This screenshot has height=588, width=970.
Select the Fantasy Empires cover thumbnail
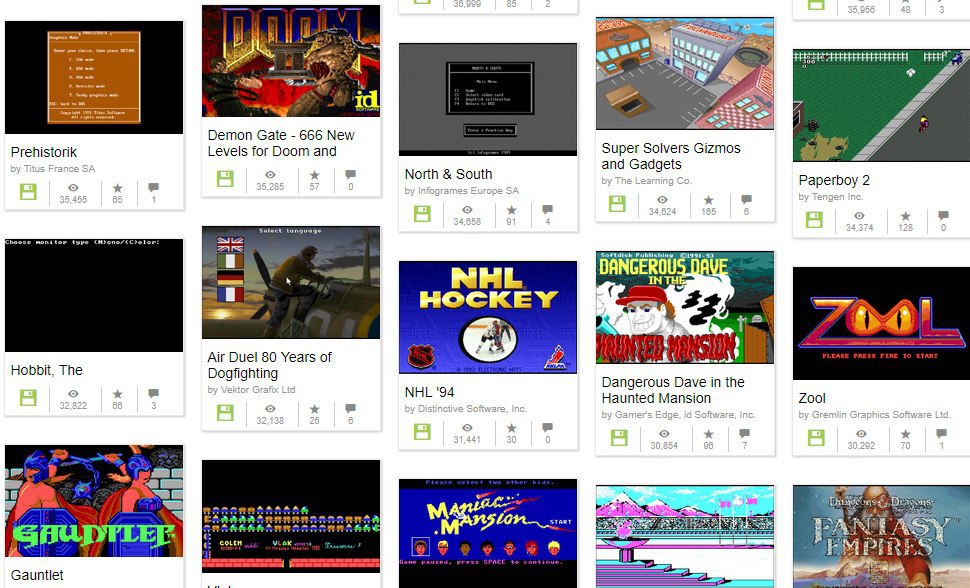point(881,537)
